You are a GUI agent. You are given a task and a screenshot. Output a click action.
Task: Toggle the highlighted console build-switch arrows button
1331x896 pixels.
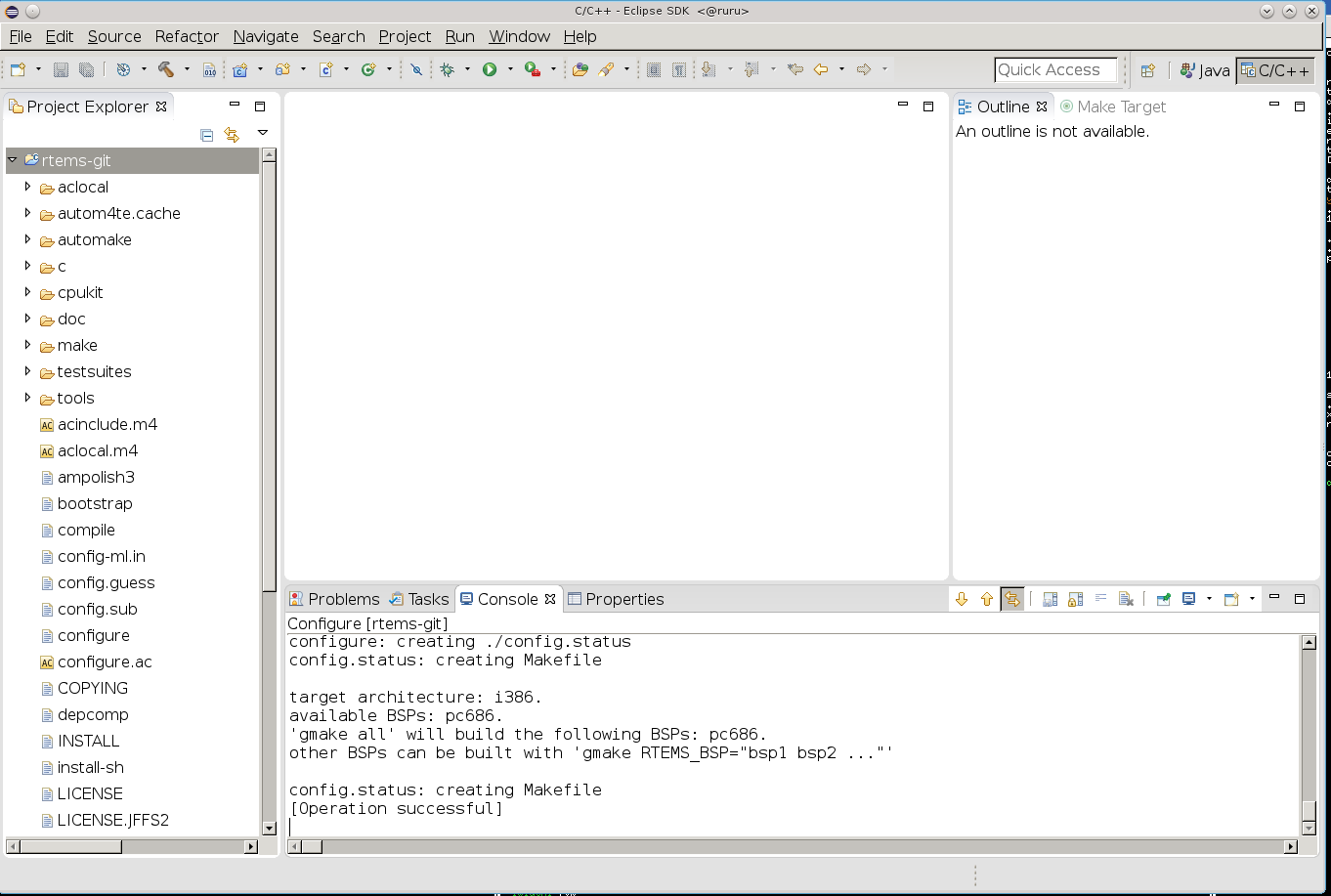pos(1012,599)
